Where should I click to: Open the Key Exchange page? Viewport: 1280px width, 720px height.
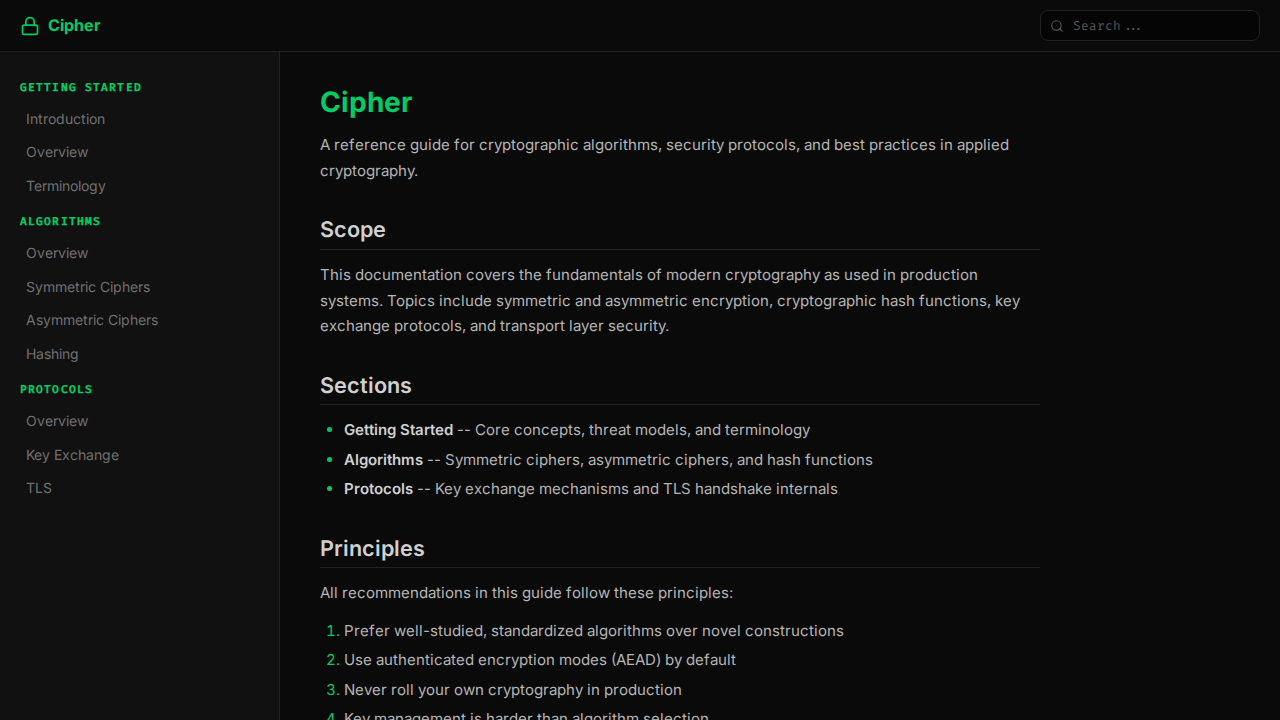pos(72,455)
